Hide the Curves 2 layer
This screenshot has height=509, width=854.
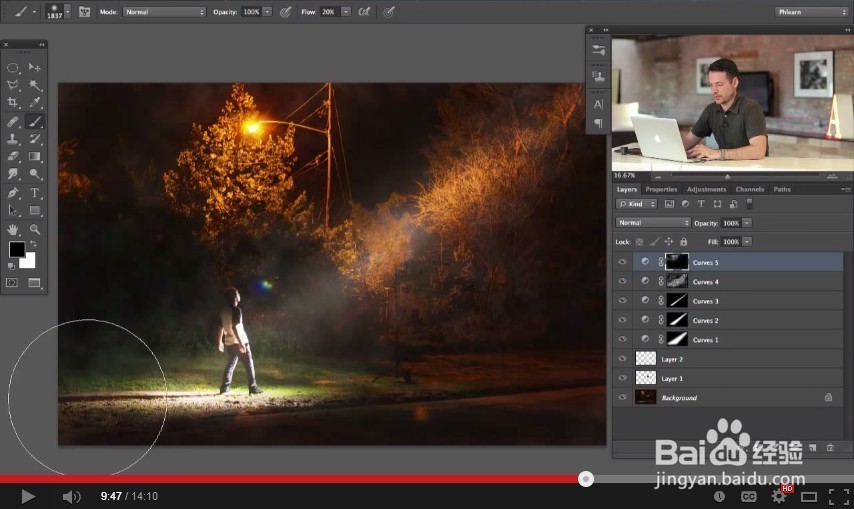point(622,320)
